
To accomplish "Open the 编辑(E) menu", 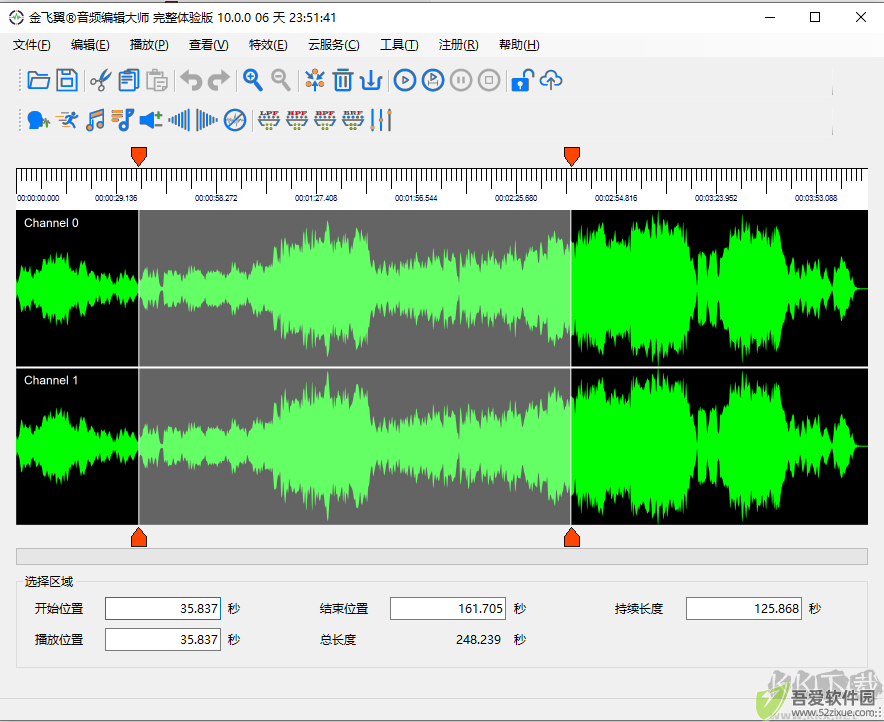I will pyautogui.click(x=90, y=45).
